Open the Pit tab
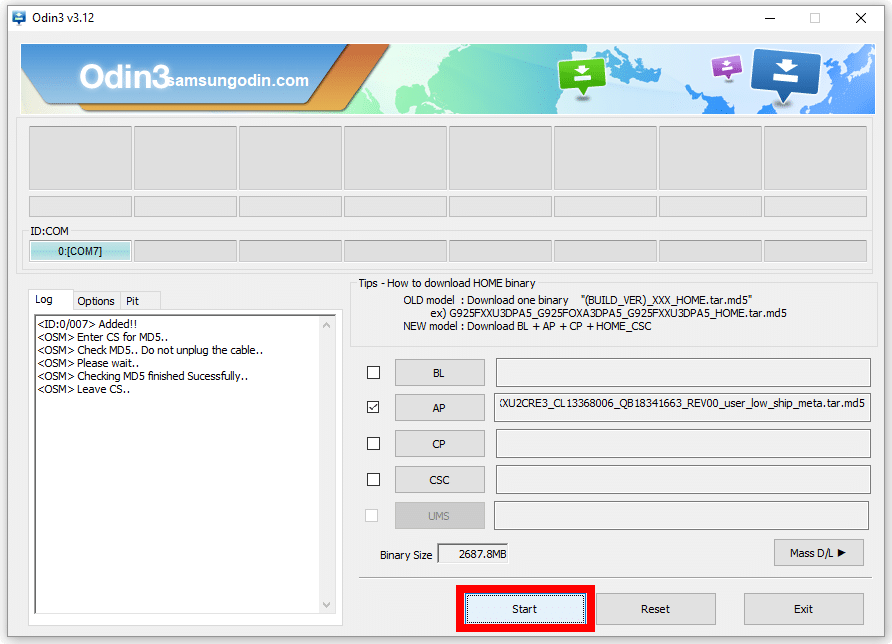The width and height of the screenshot is (892, 644). [133, 301]
